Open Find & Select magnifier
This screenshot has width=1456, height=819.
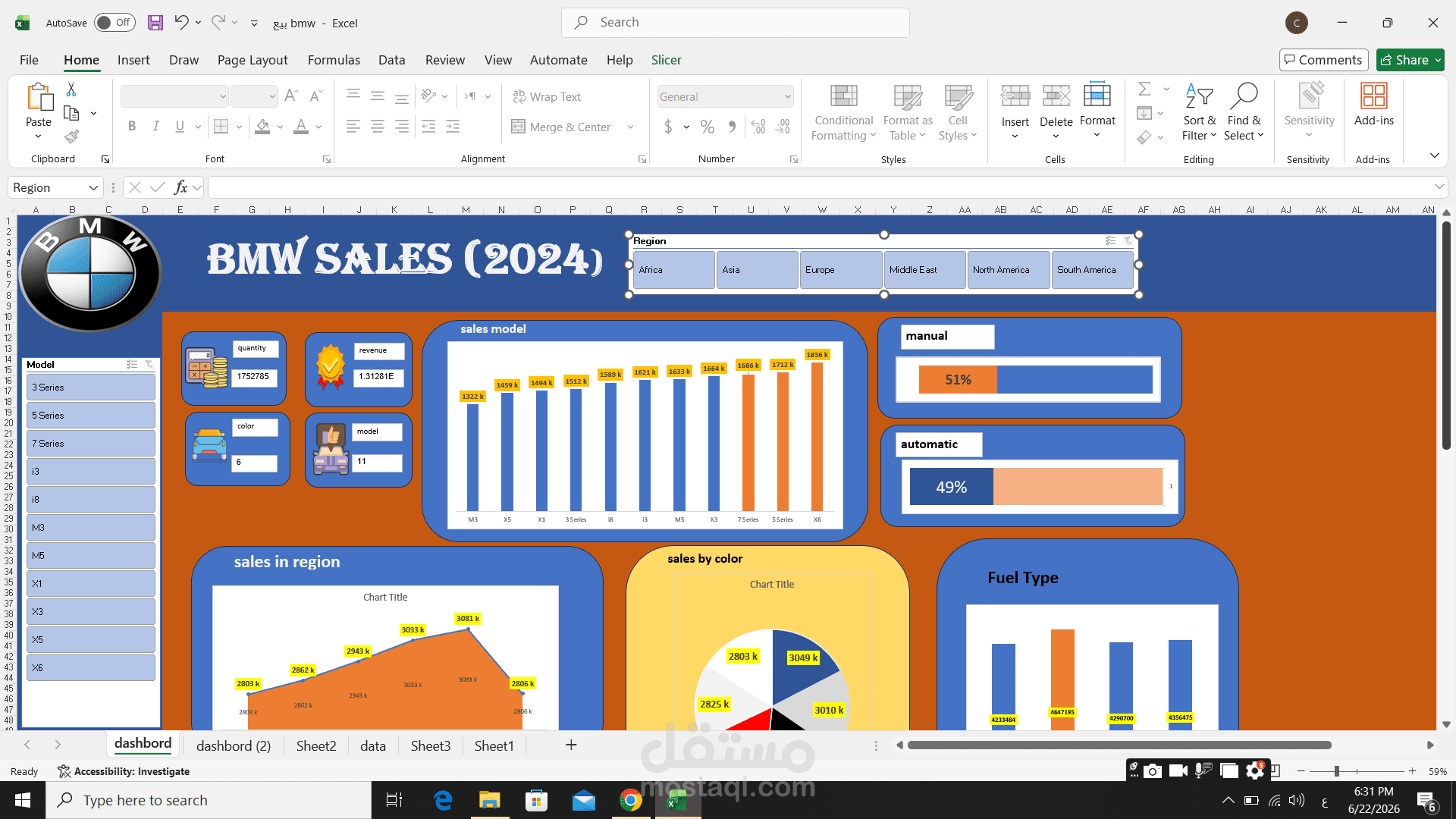(x=1244, y=113)
